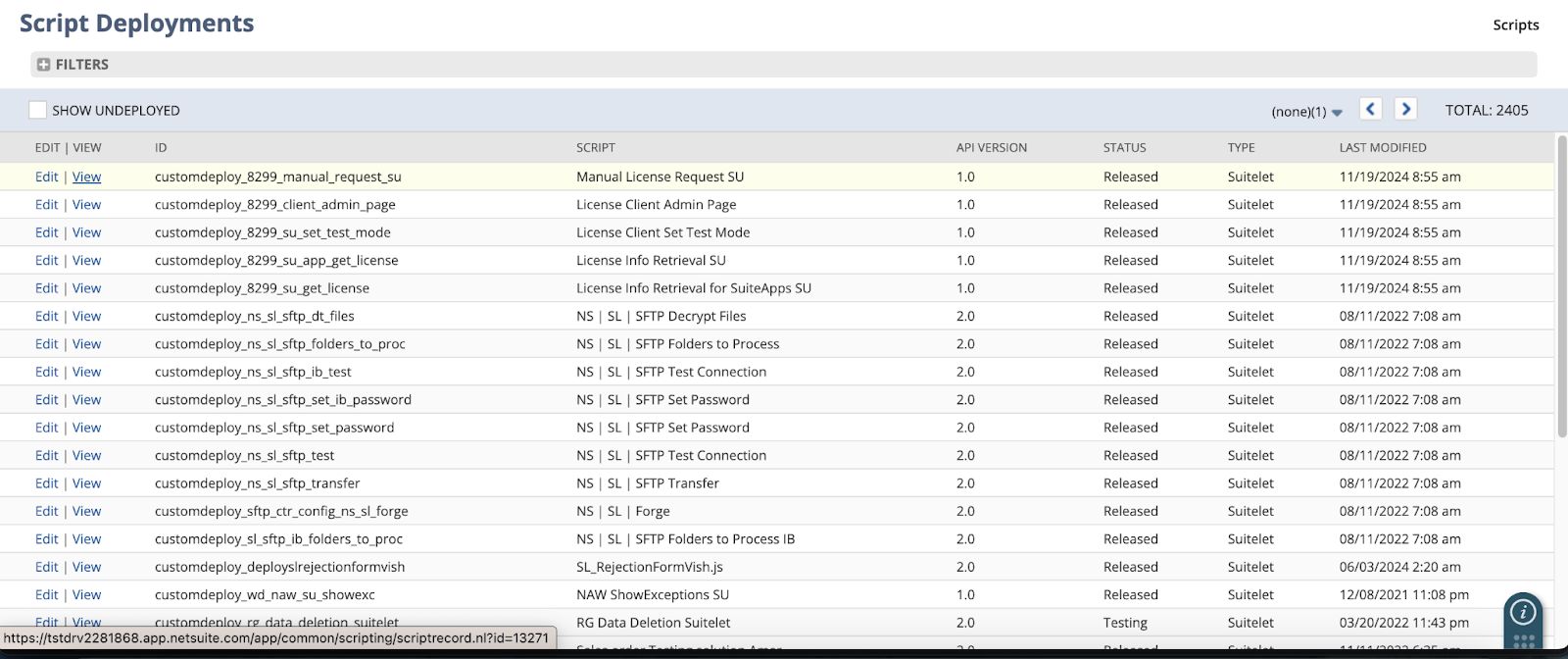The width and height of the screenshot is (1568, 659).
Task: Click RG Data Deletion Suitelet script name
Action: point(654,623)
